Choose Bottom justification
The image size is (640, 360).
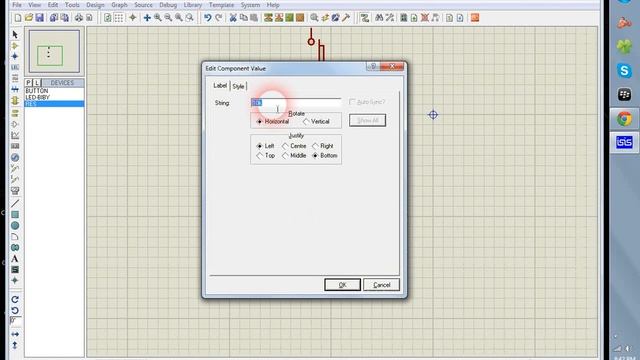(325, 156)
